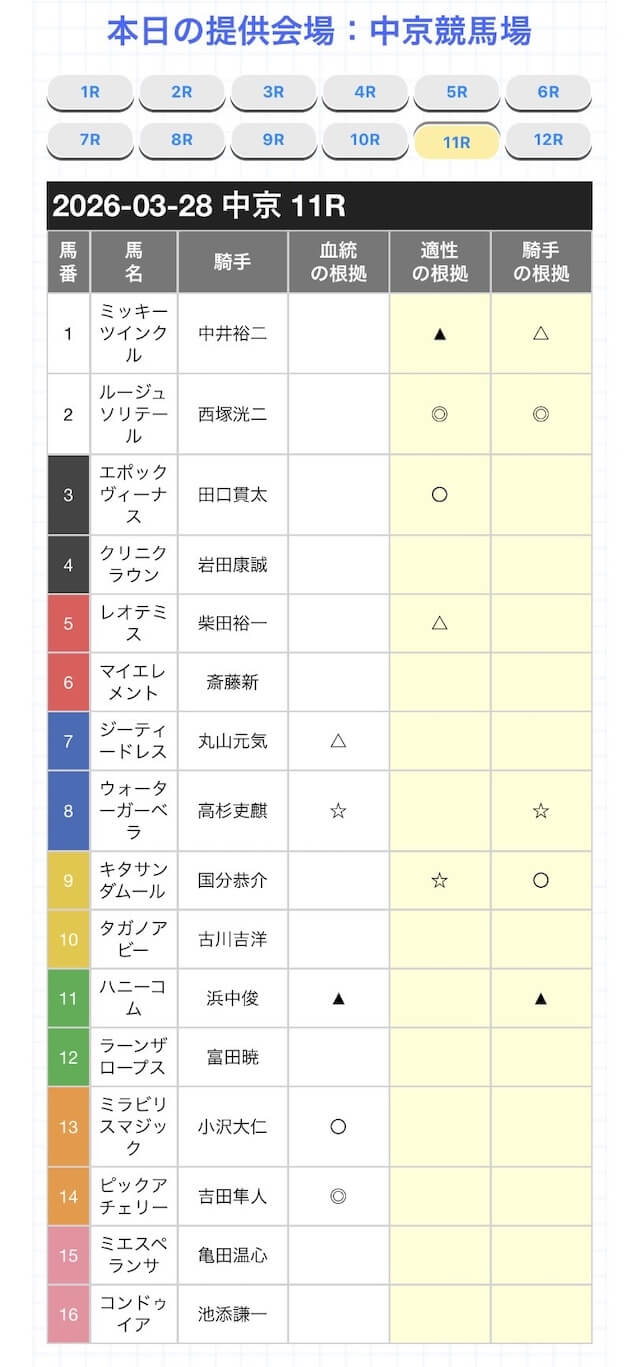Click the black triangle in pedigree column for ハニーコム
The width and height of the screenshot is (640, 1367).
338,998
